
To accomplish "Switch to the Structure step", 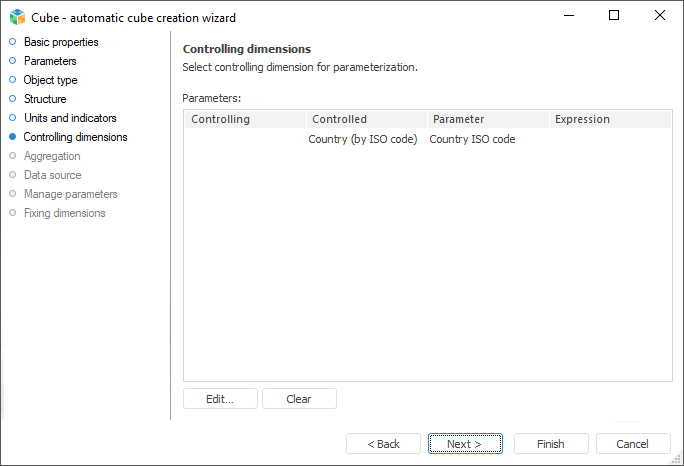I will (45, 99).
